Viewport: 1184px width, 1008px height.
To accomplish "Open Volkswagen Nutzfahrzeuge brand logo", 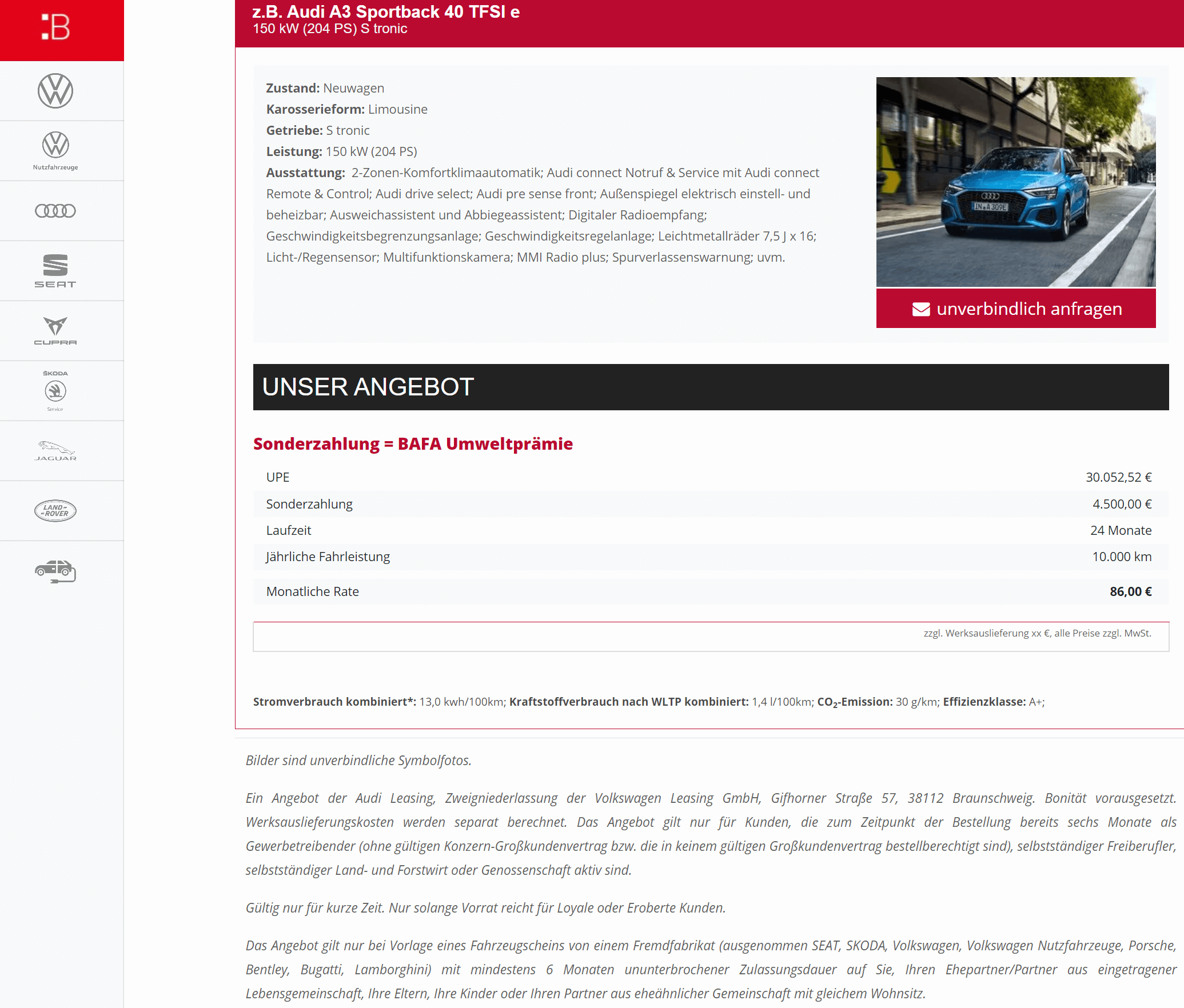I will [55, 151].
